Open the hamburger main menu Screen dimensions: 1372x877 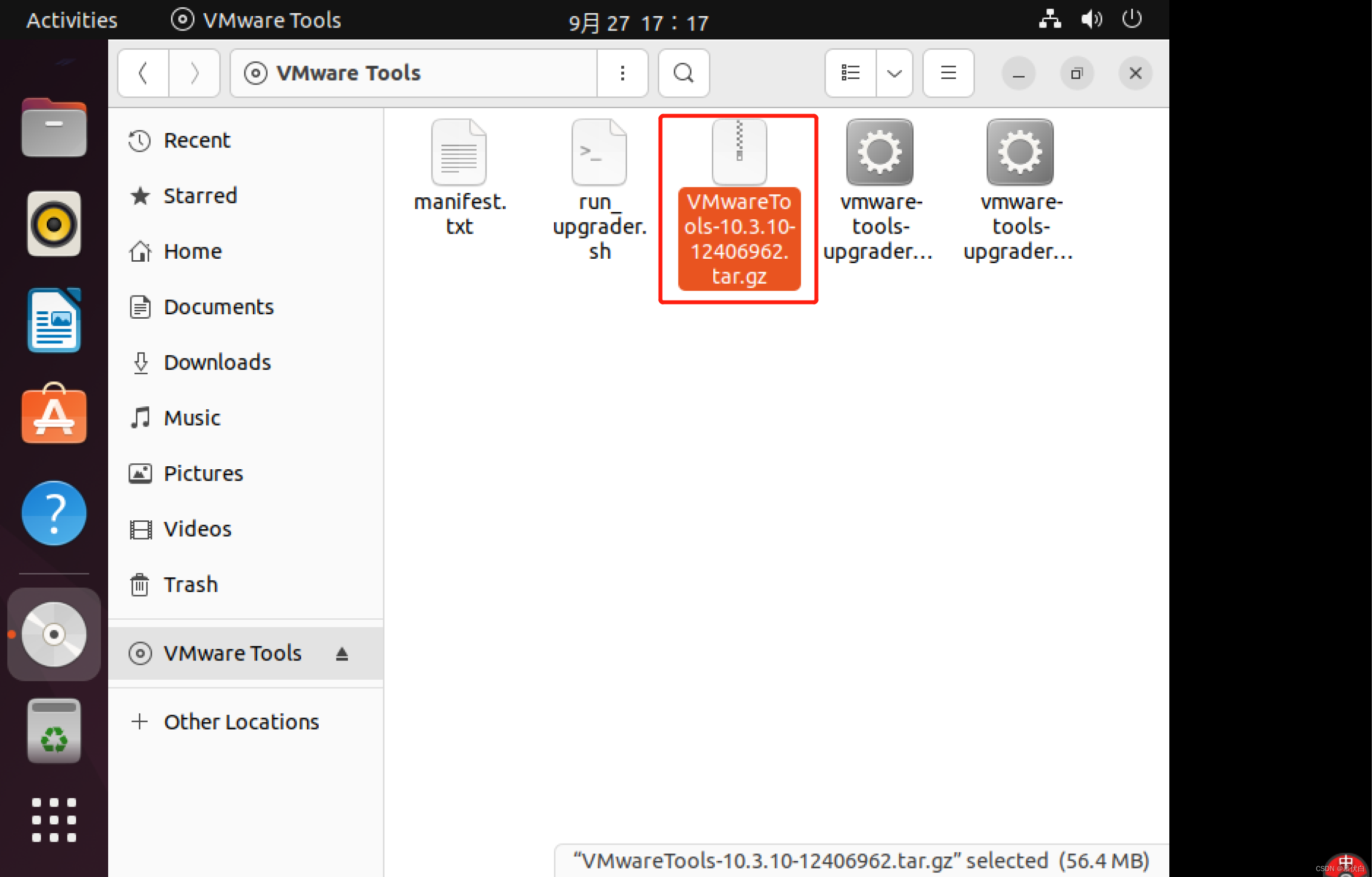point(948,73)
